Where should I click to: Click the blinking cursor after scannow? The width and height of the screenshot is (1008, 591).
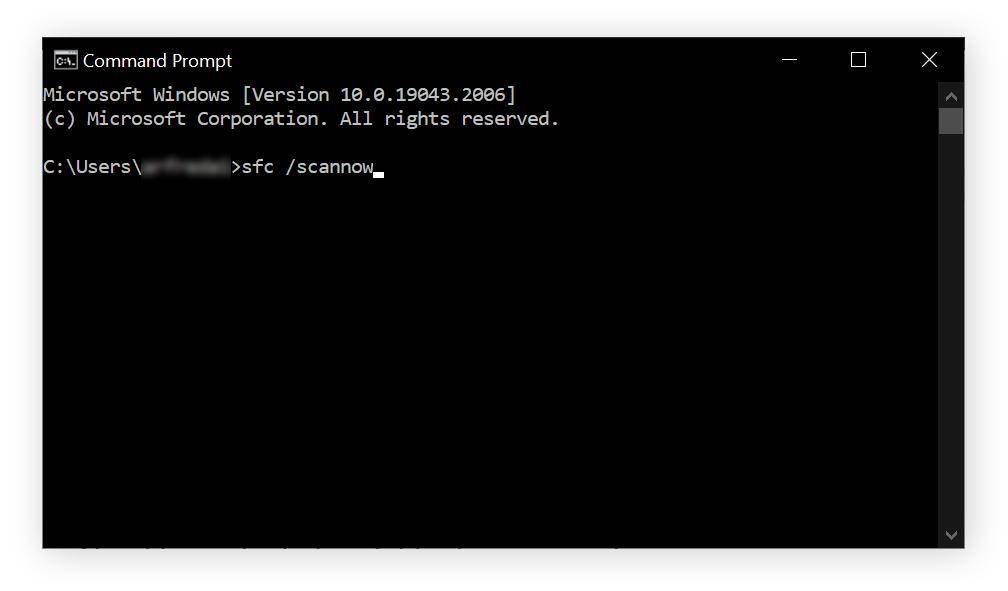click(x=379, y=174)
